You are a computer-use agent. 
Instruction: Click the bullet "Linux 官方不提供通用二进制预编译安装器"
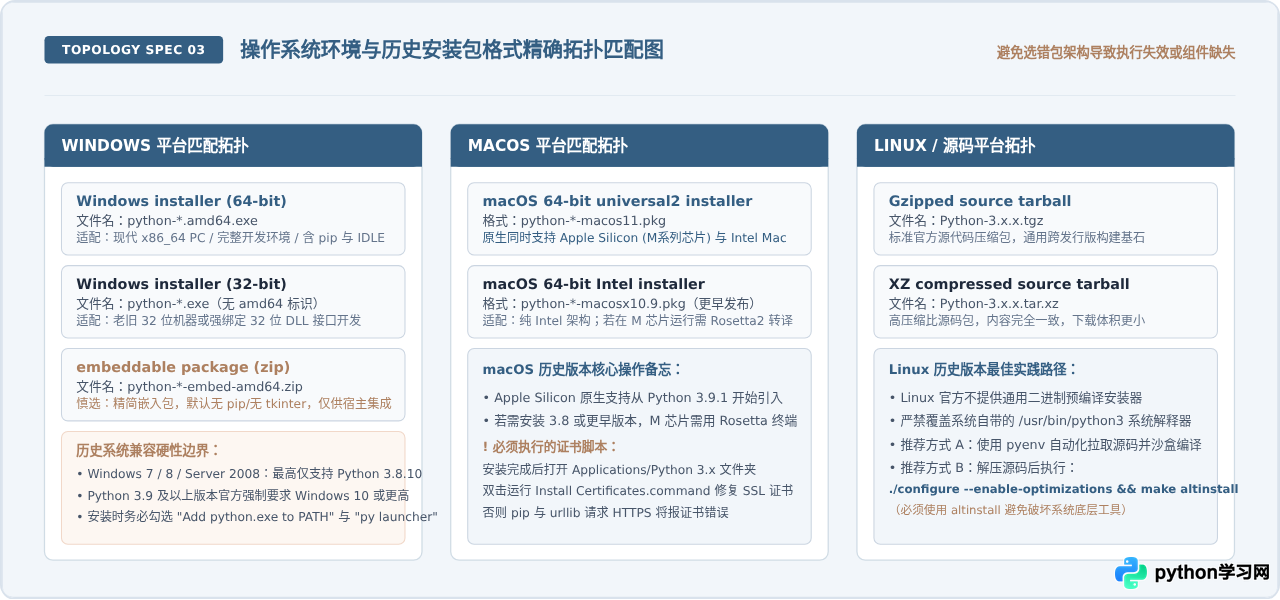coord(1015,398)
